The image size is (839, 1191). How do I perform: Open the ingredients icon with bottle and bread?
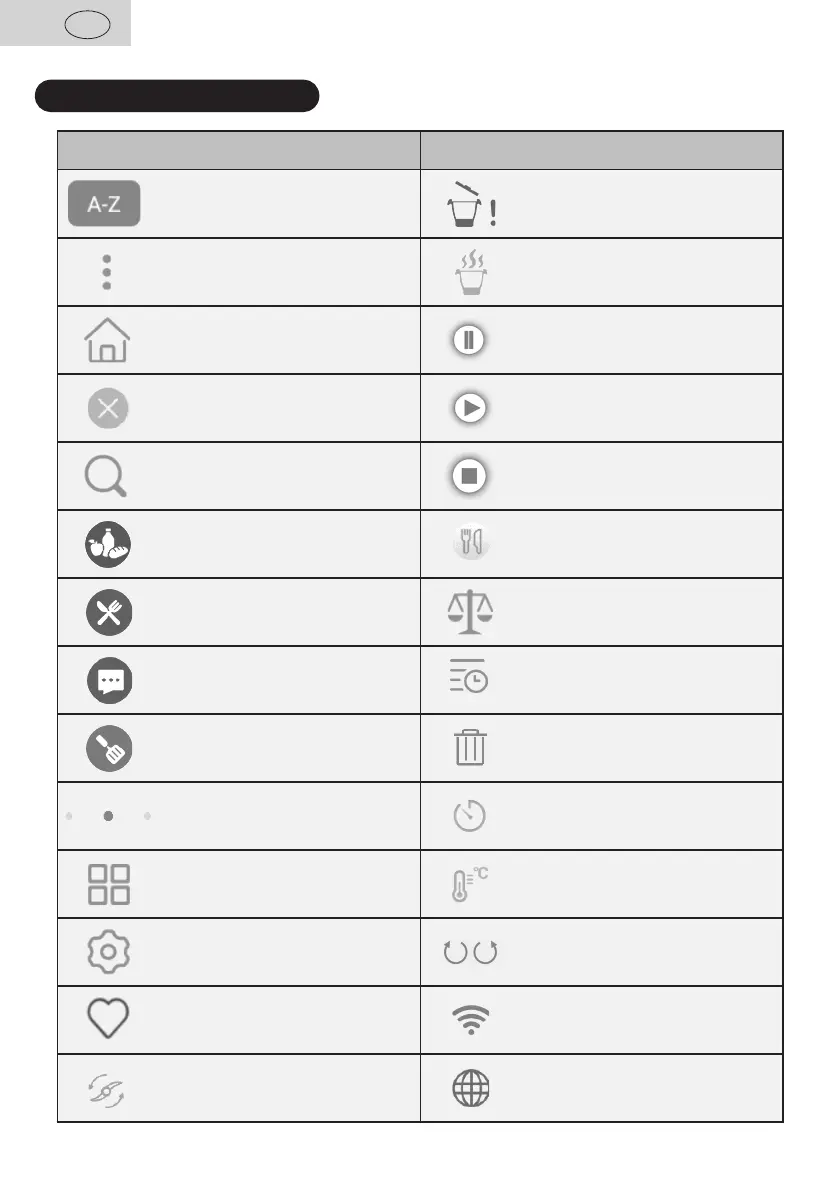(x=108, y=544)
